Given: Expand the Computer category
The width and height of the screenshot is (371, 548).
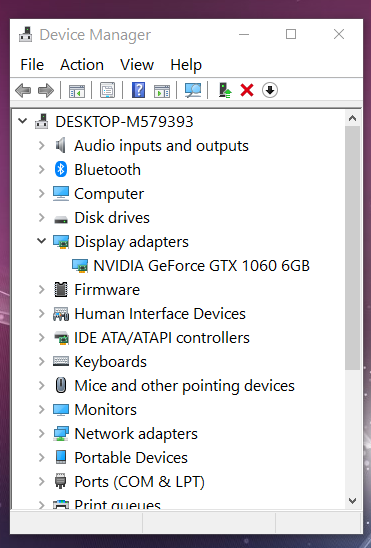Looking at the screenshot, I should (42, 193).
